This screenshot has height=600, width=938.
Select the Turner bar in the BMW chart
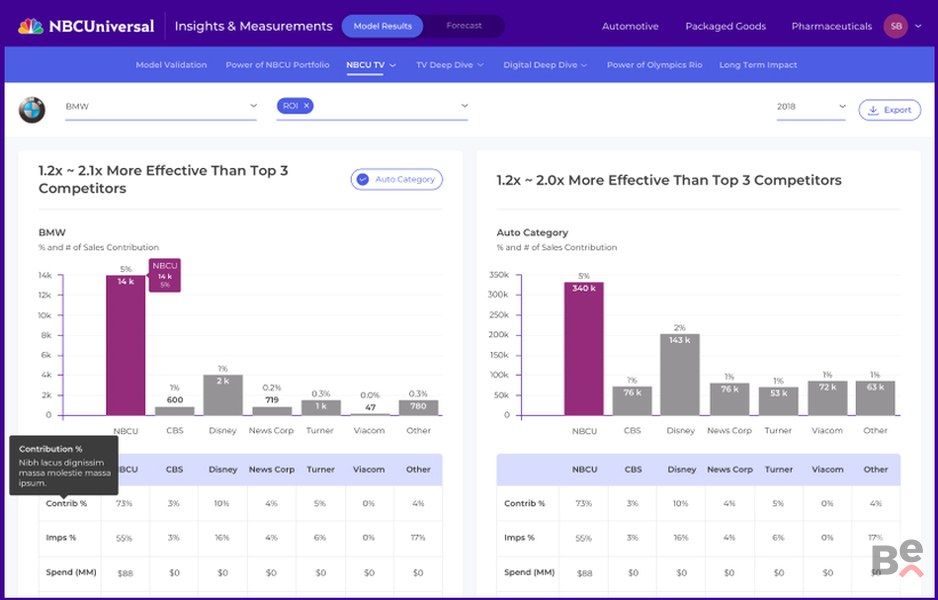click(x=321, y=407)
